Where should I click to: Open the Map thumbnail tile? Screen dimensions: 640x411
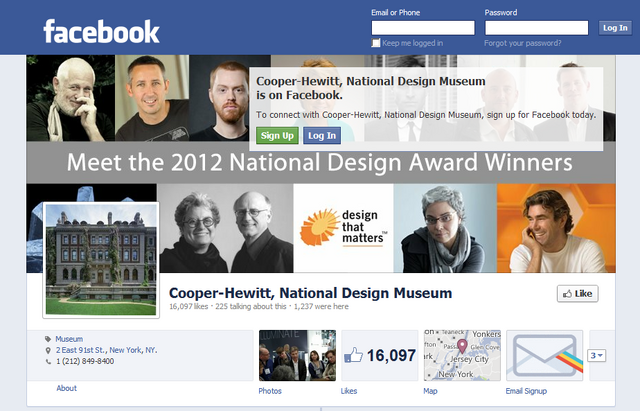click(x=462, y=355)
